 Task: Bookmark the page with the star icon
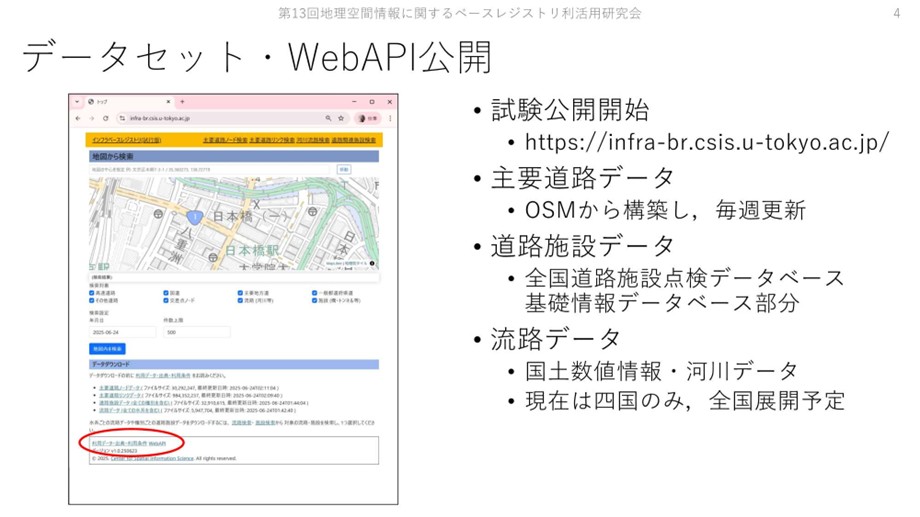[x=341, y=118]
